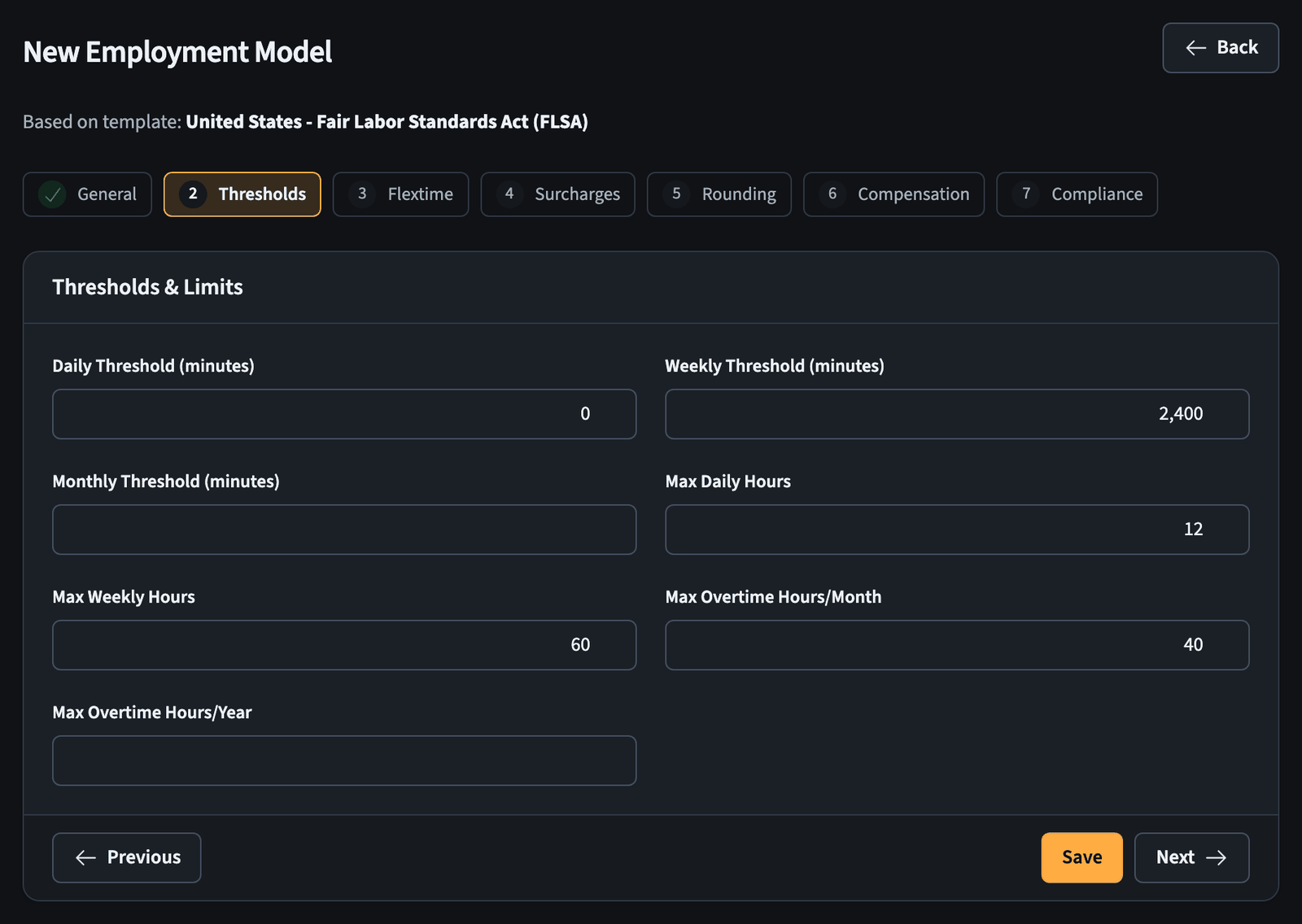Click the New Employment Model title
Image resolution: width=1302 pixels, height=924 pixels.
[177, 52]
